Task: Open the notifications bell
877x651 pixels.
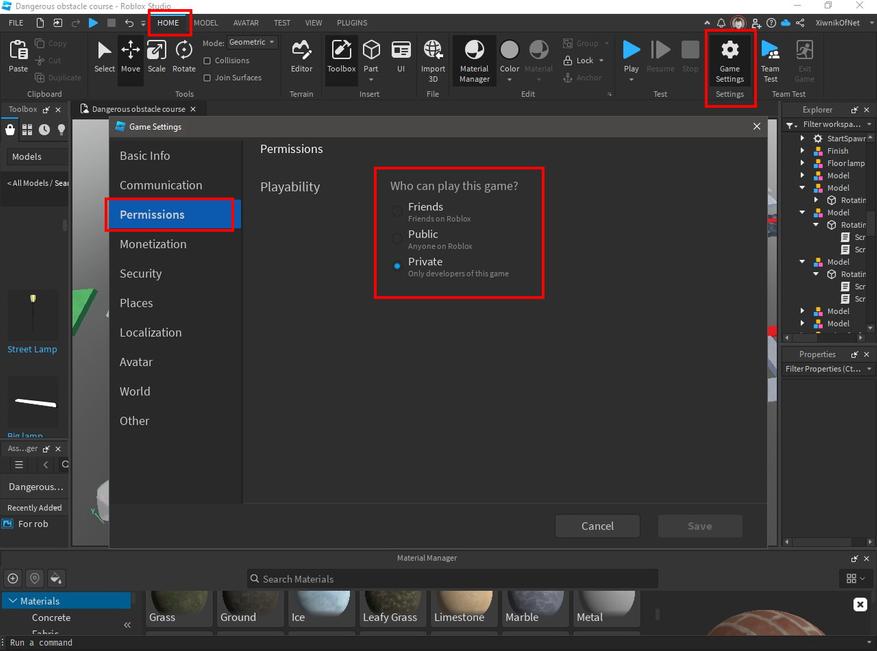Action: (x=721, y=23)
